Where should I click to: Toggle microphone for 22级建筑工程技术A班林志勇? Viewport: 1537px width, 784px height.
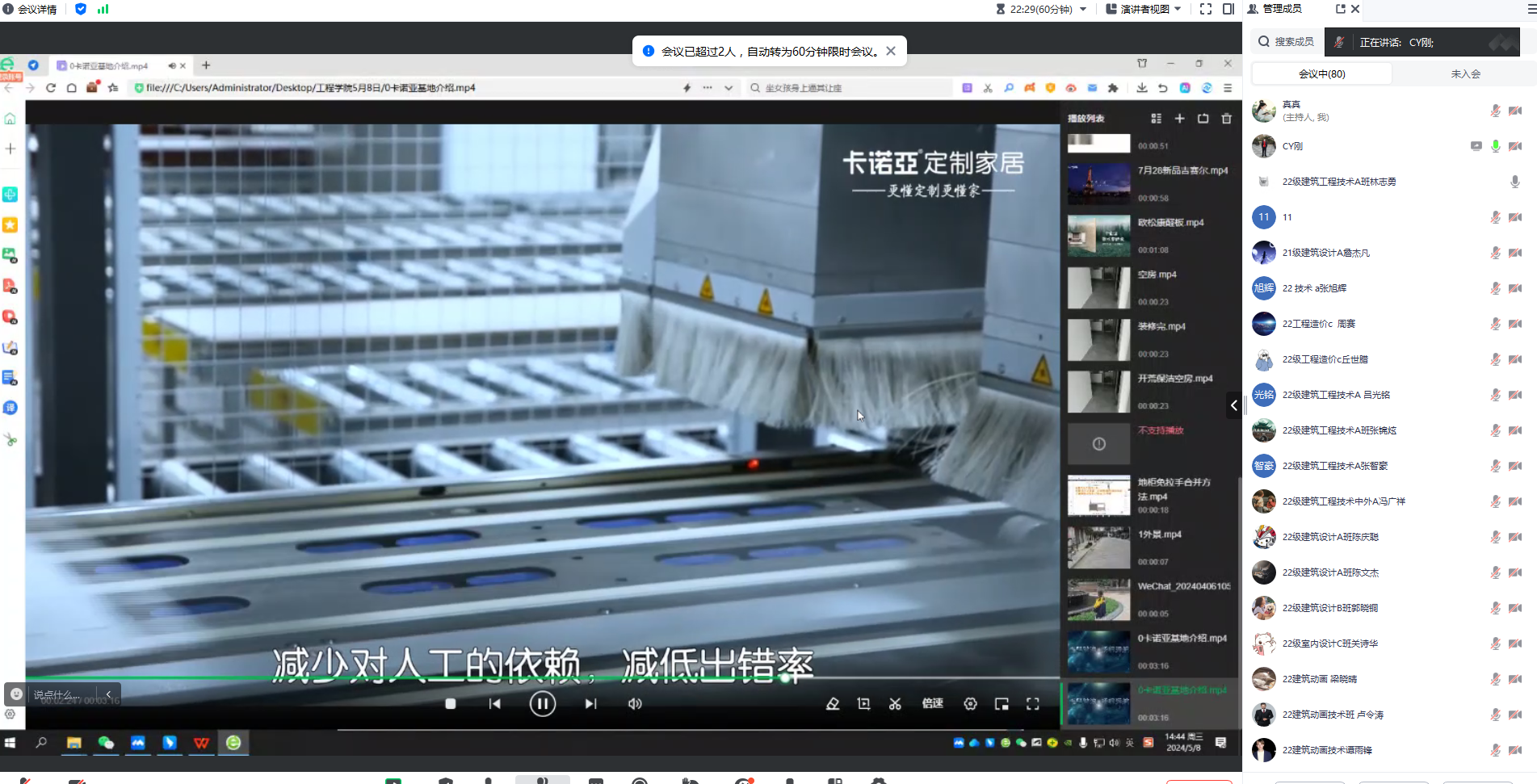(x=1515, y=182)
